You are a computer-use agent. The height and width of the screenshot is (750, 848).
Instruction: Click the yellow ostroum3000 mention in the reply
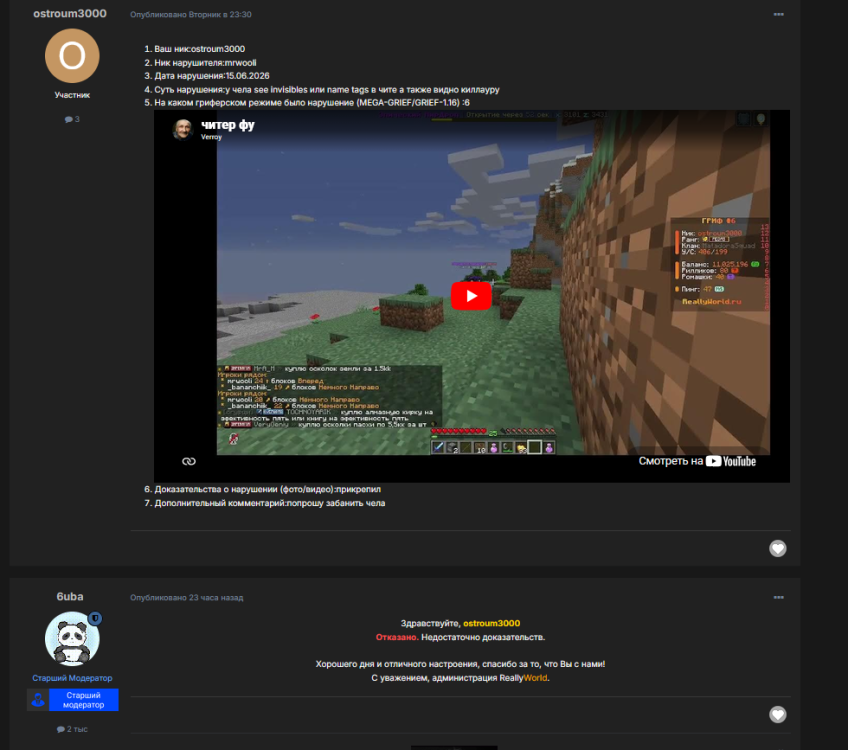click(492, 623)
